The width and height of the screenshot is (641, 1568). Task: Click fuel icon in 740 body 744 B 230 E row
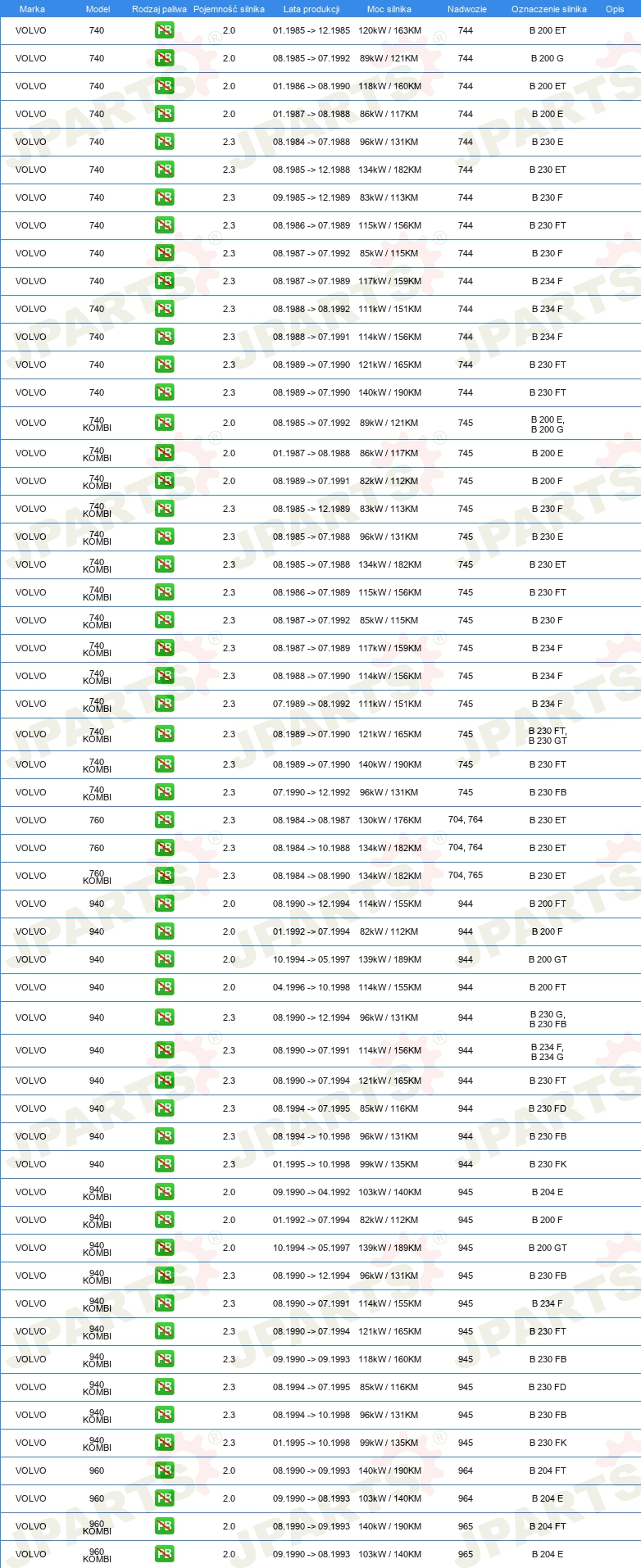pyautogui.click(x=164, y=142)
